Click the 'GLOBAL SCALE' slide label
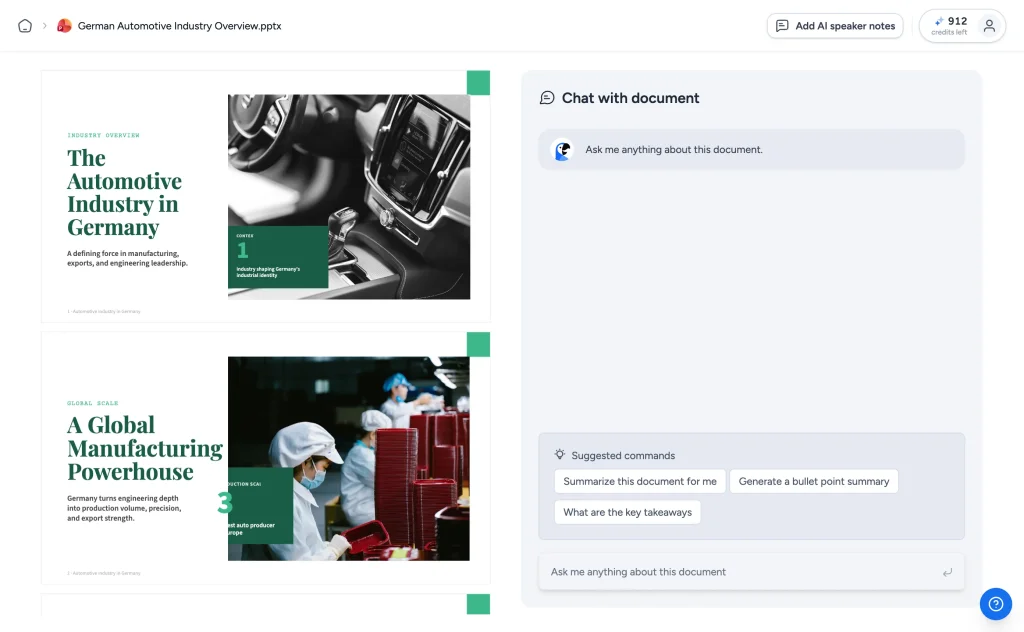Screen dimensions: 1024x632 tap(92, 403)
